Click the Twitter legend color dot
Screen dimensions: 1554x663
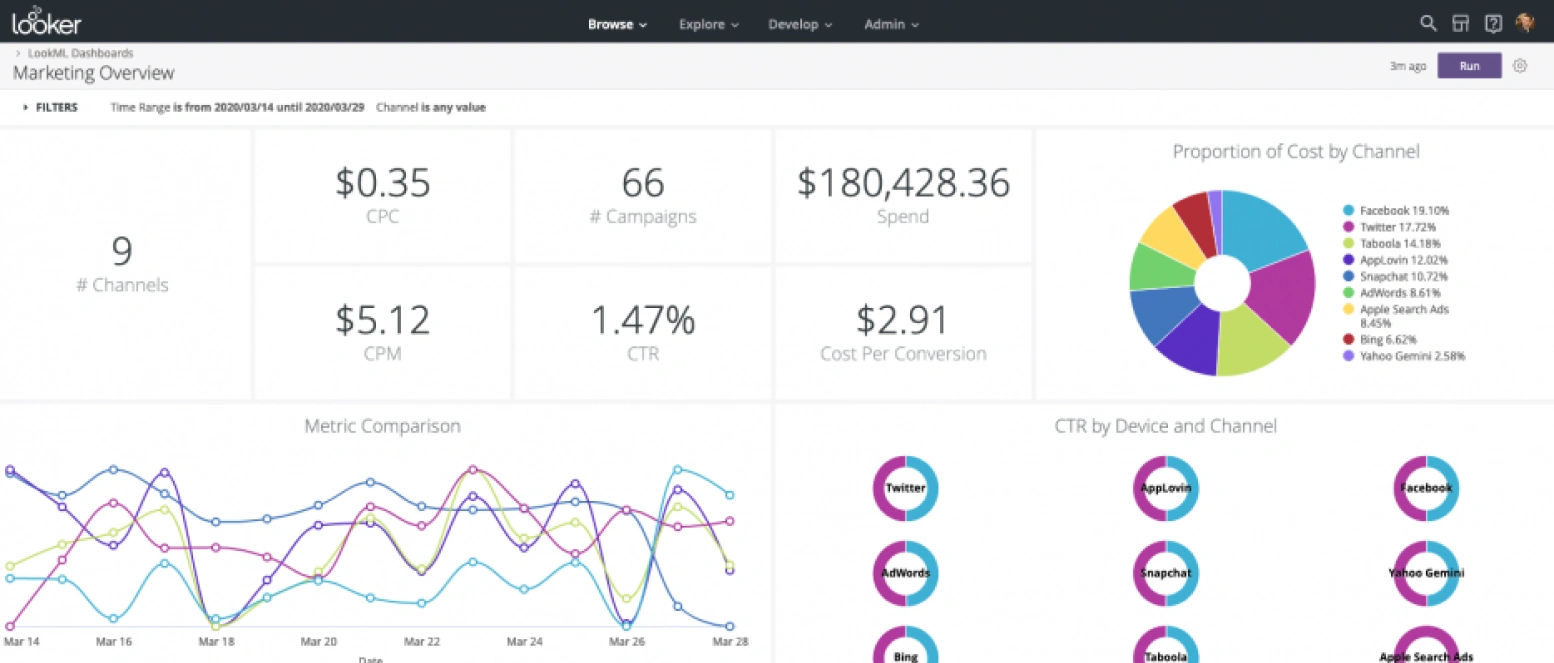pos(1349,227)
